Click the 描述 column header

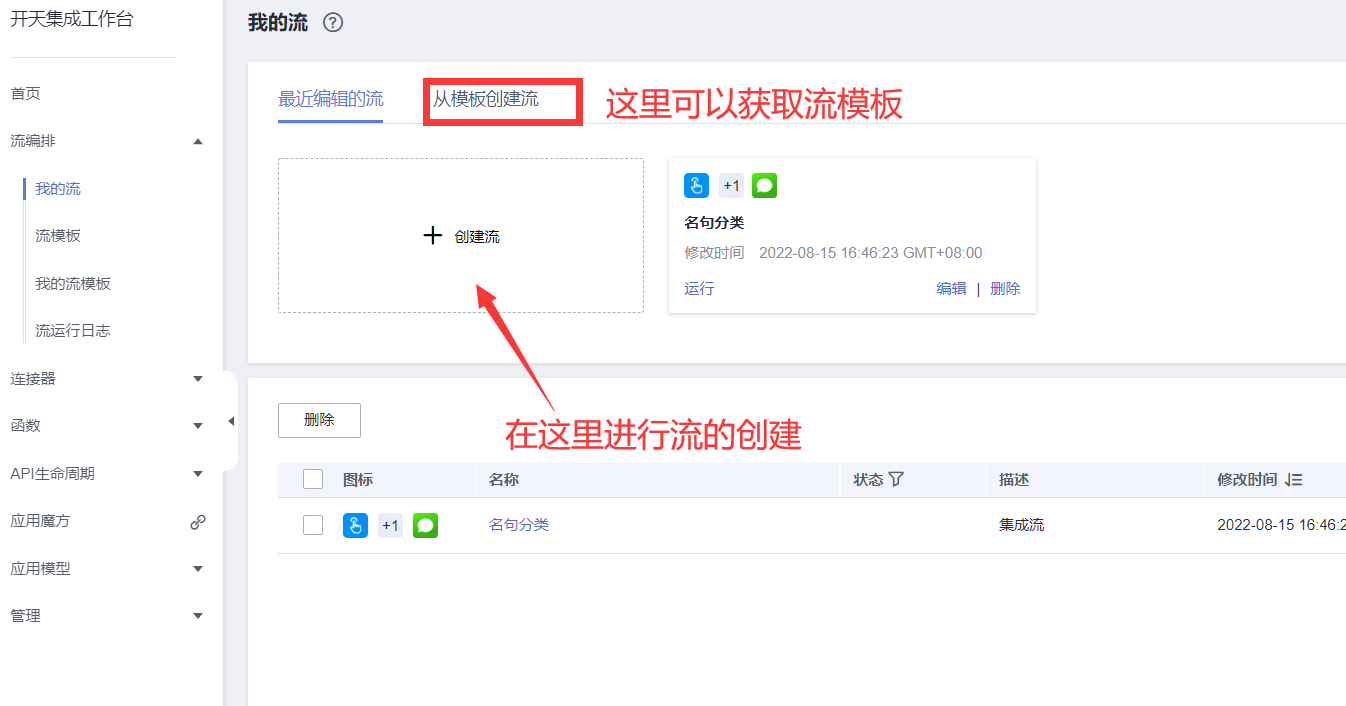pyautogui.click(x=1014, y=480)
